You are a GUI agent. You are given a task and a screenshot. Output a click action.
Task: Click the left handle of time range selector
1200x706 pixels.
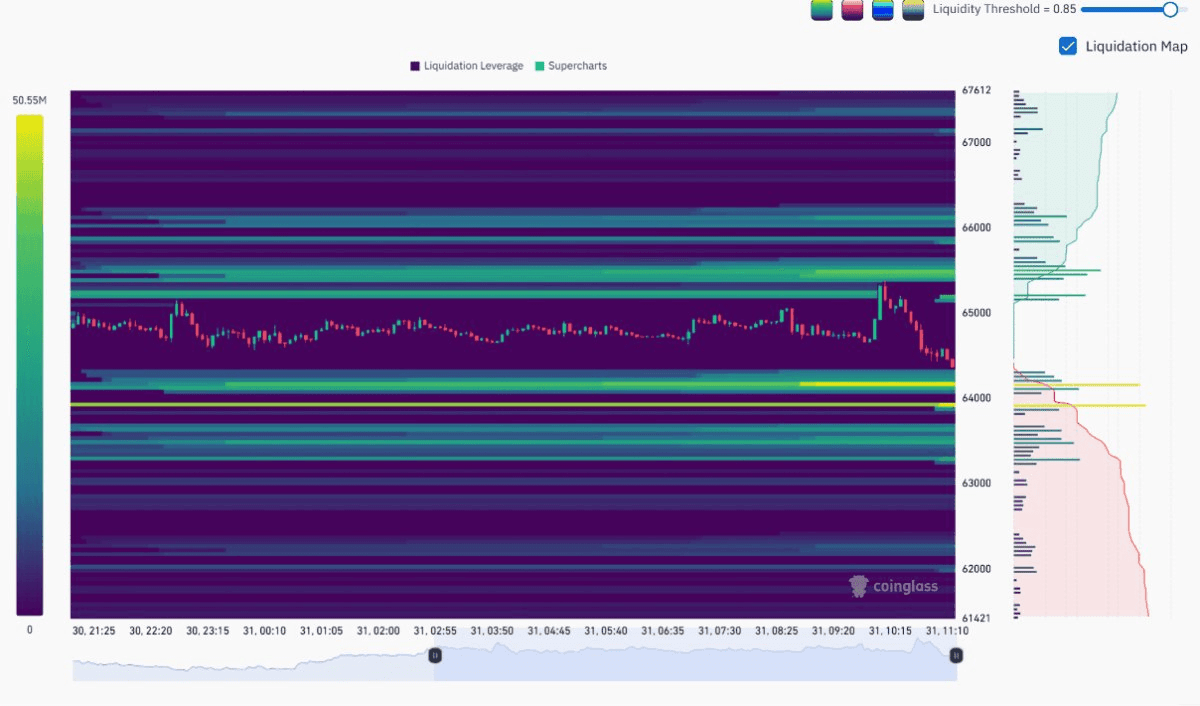point(435,655)
